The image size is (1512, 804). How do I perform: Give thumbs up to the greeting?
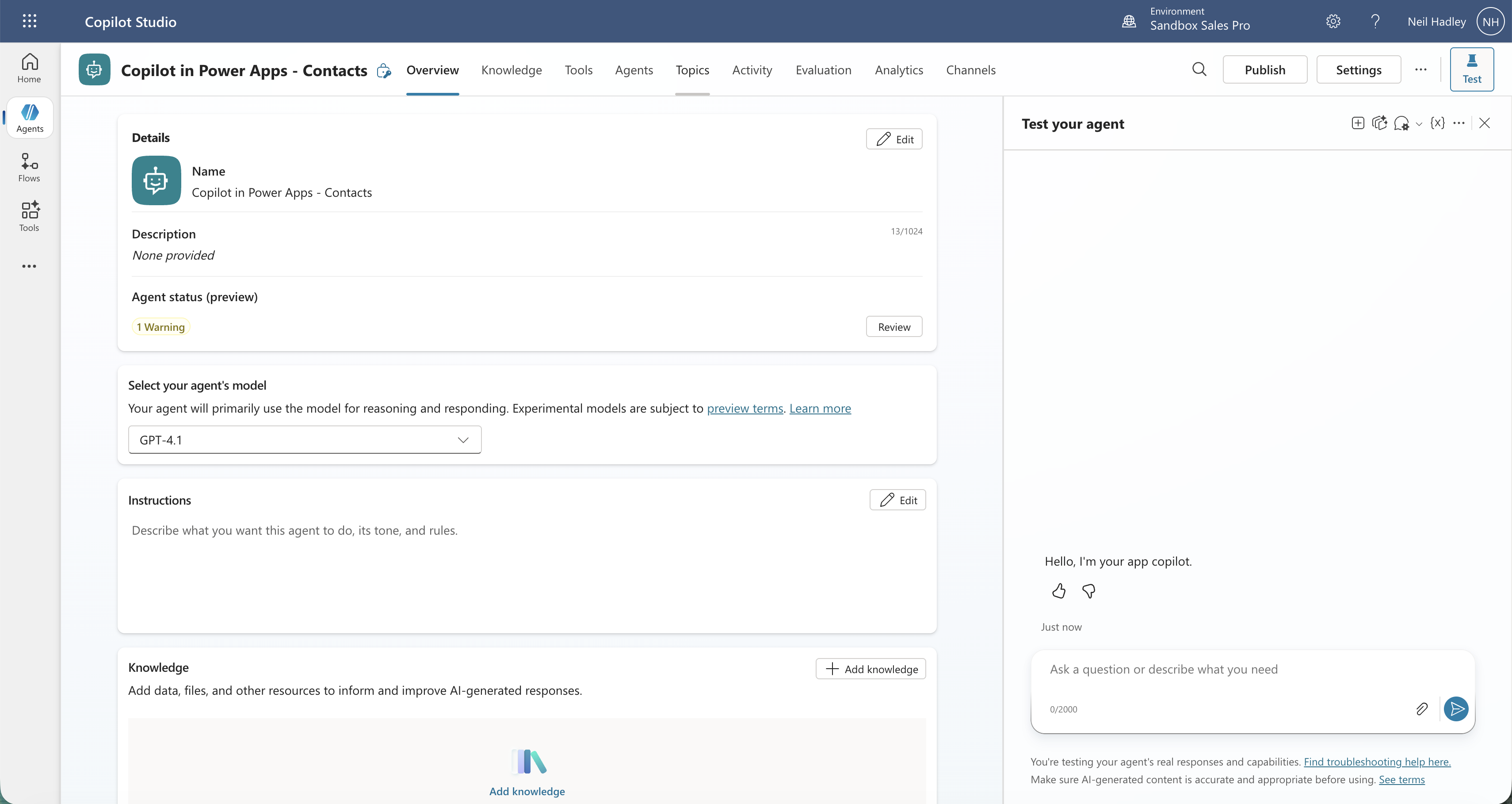click(x=1059, y=591)
